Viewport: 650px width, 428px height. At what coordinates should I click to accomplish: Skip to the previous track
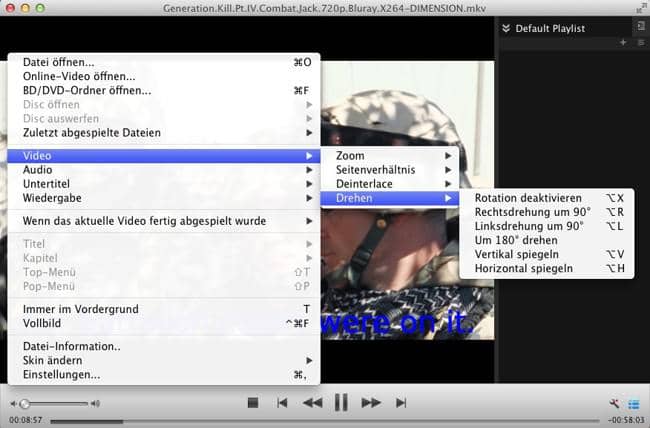[282, 403]
